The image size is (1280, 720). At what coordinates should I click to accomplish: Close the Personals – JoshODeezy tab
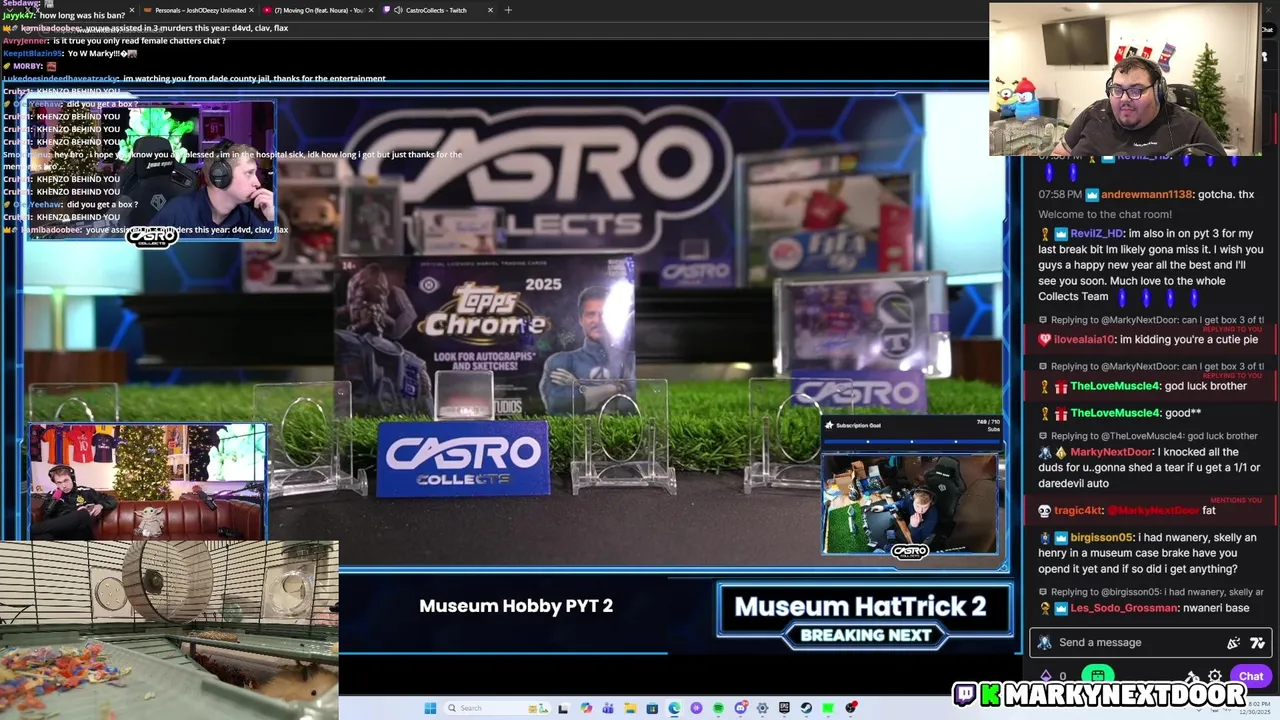tap(251, 10)
